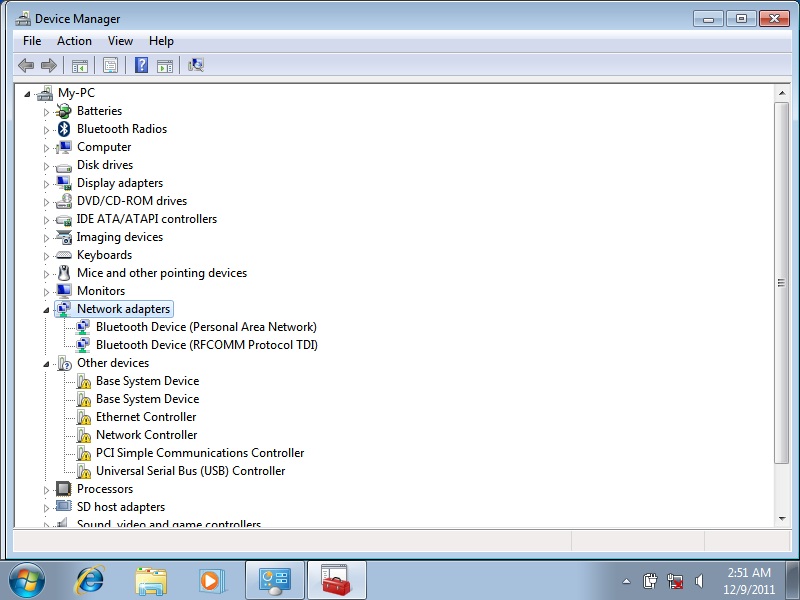Image resolution: width=800 pixels, height=600 pixels.
Task: Expand the Bluetooth Radios node arrow
Action: [x=46, y=130]
